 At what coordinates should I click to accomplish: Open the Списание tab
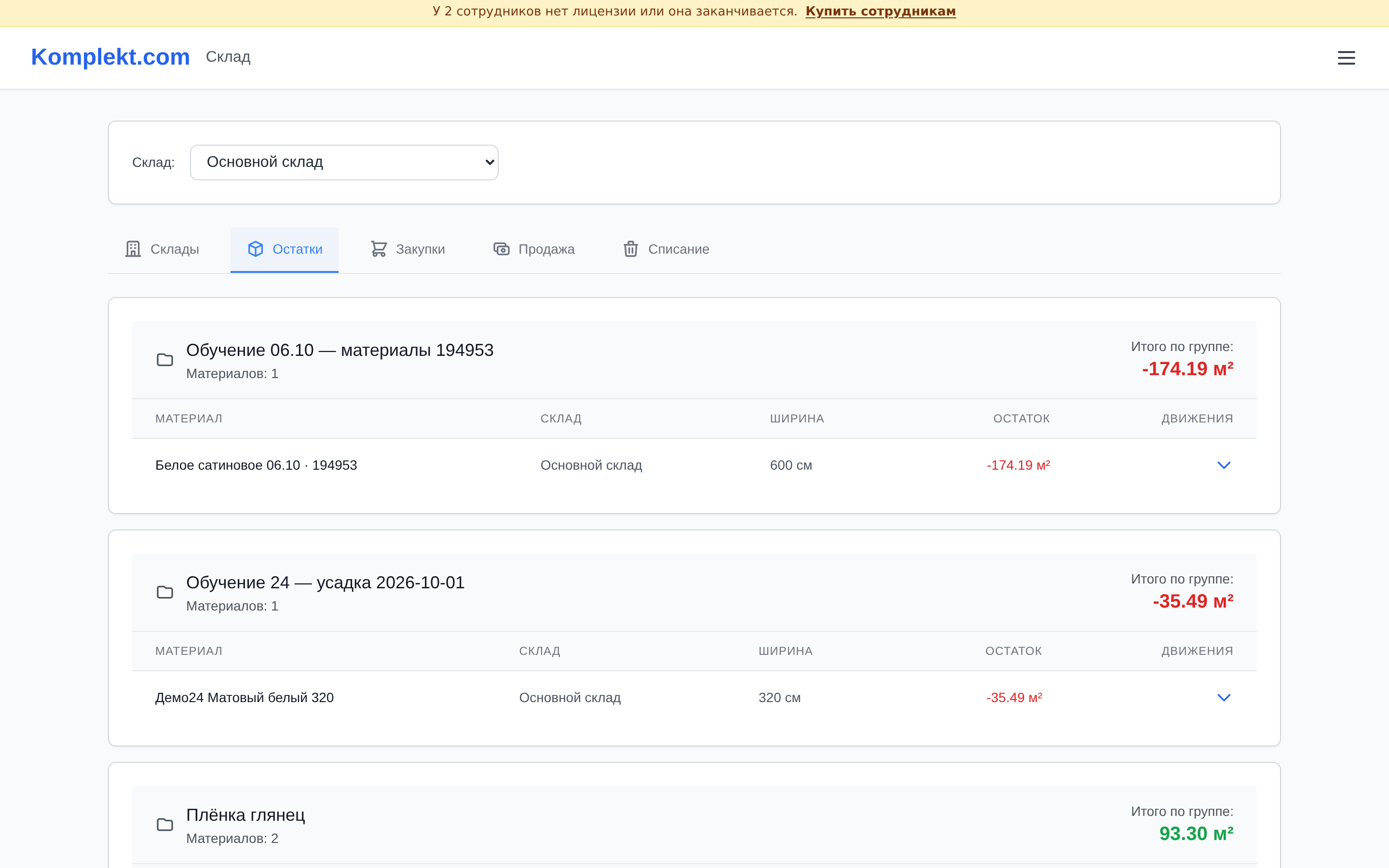(666, 250)
